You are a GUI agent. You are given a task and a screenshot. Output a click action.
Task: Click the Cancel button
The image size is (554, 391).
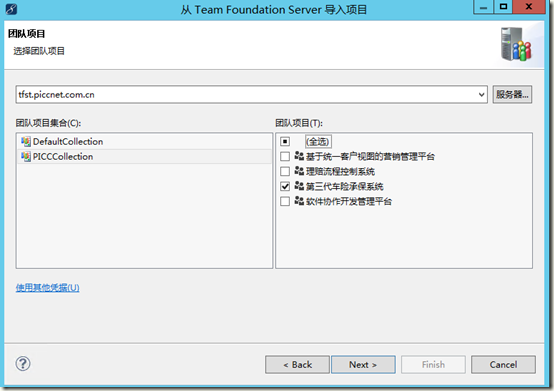point(503,365)
